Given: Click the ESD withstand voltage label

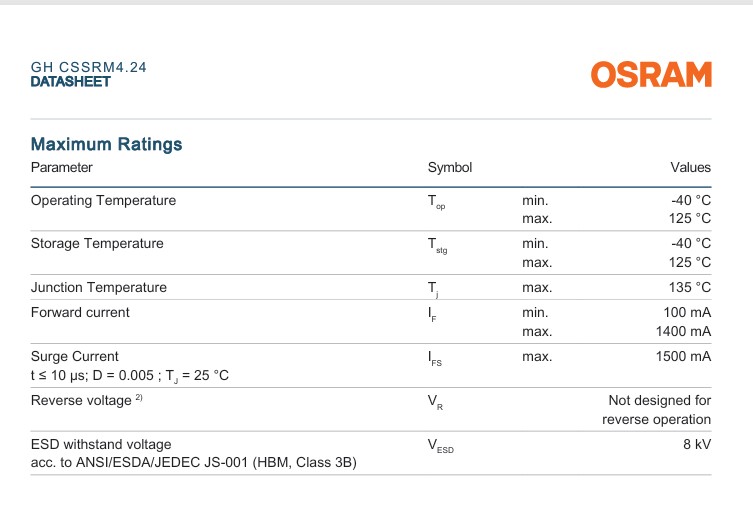Looking at the screenshot, I should point(101,444).
